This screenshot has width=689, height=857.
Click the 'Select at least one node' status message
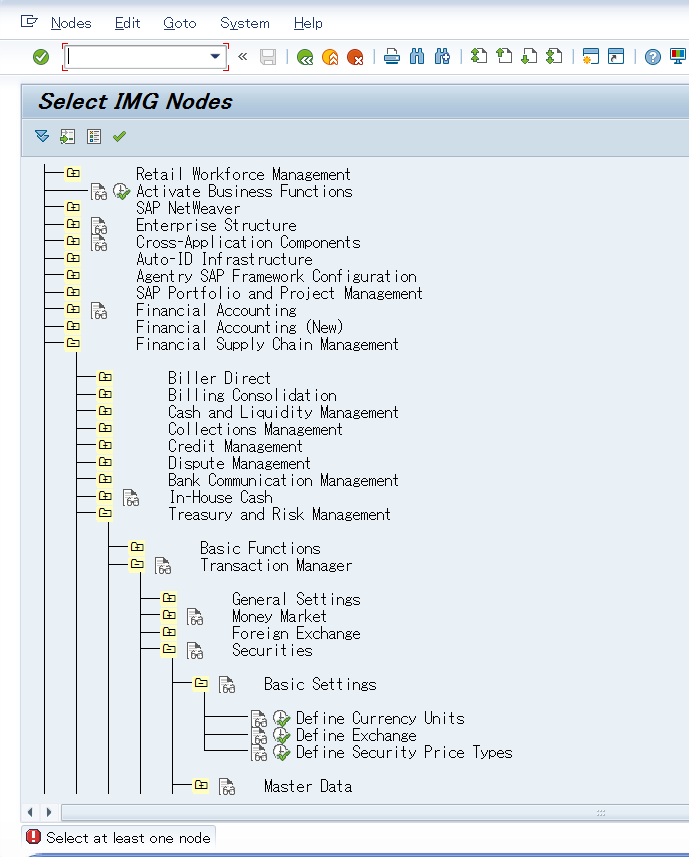click(x=128, y=838)
